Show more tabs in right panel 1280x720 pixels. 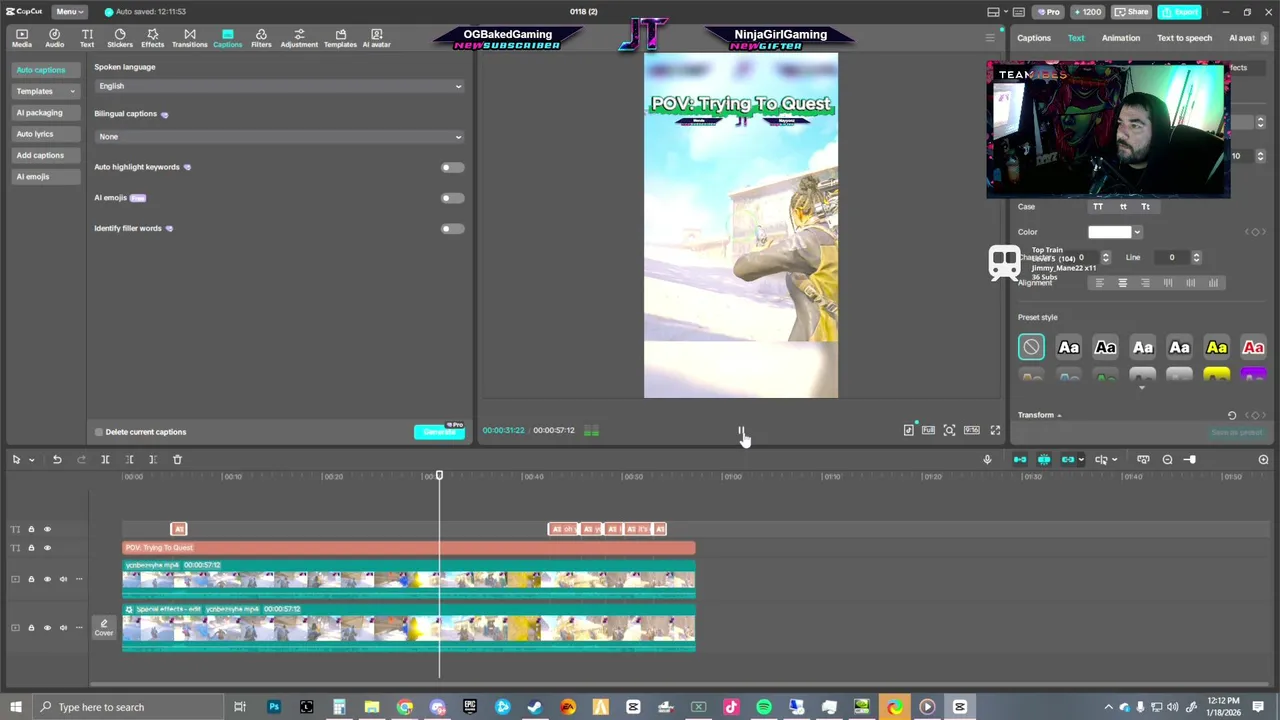pos(1265,38)
